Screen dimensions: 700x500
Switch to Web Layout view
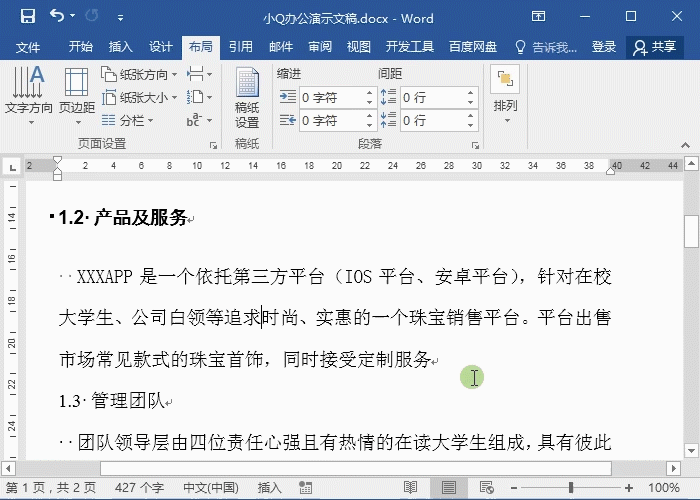click(487, 488)
